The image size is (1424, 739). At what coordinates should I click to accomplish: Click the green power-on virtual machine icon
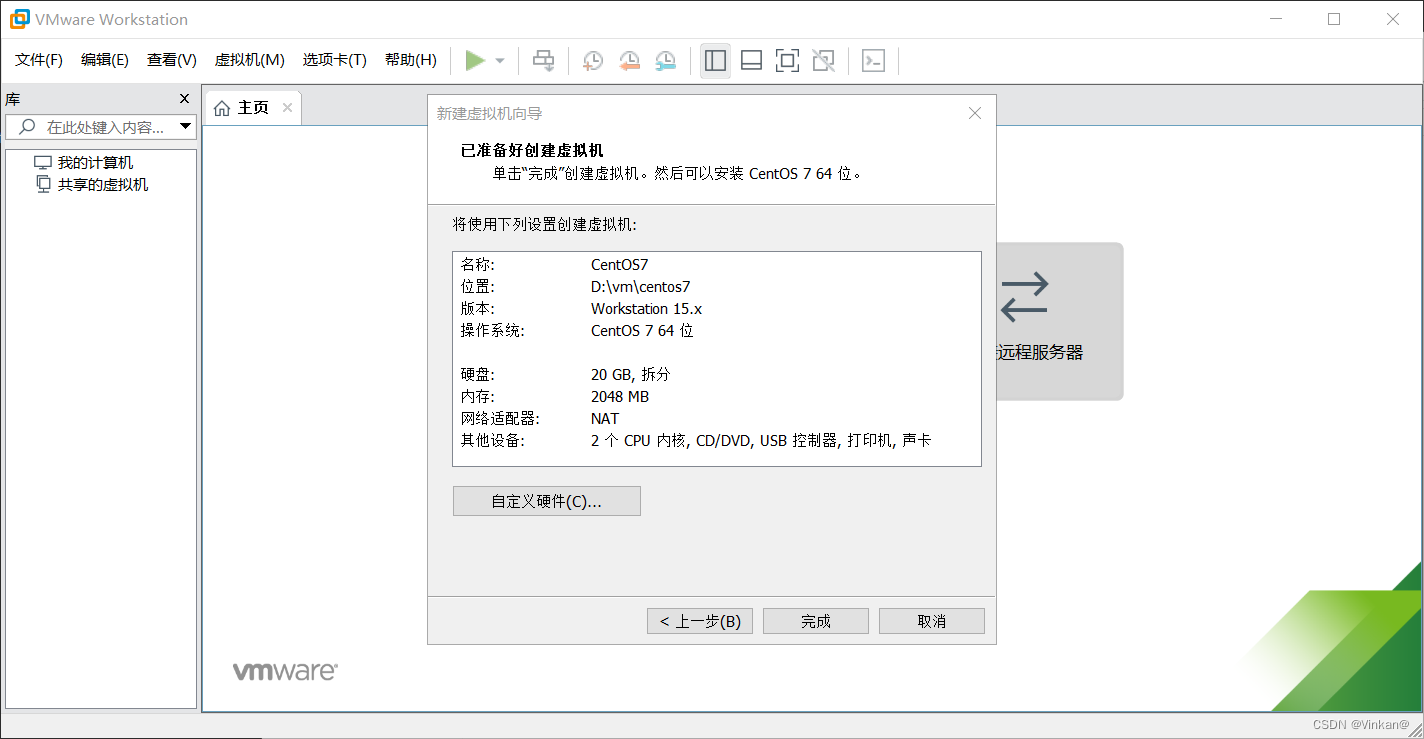pos(477,60)
